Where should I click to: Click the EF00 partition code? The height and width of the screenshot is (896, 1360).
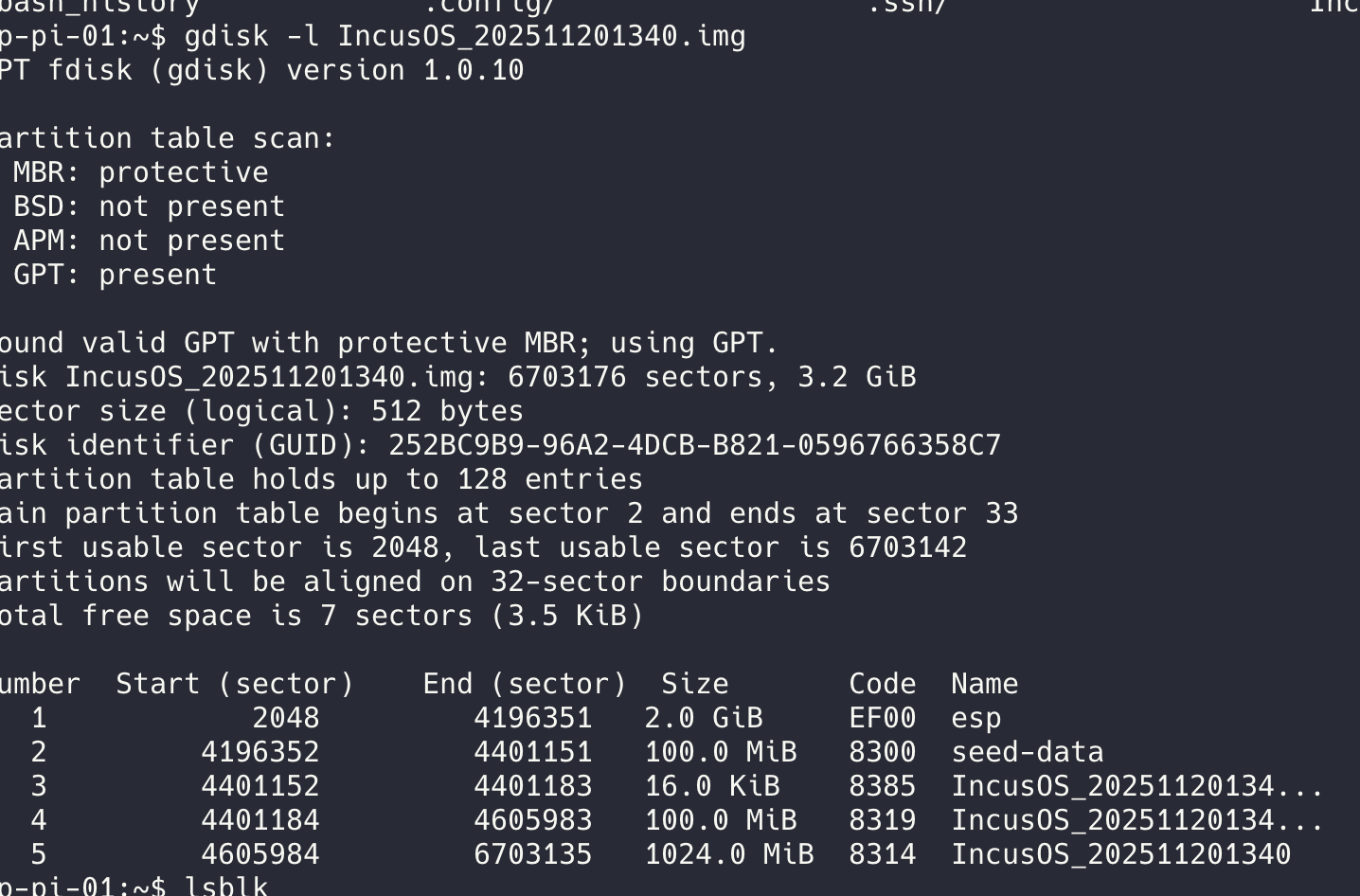click(882, 718)
